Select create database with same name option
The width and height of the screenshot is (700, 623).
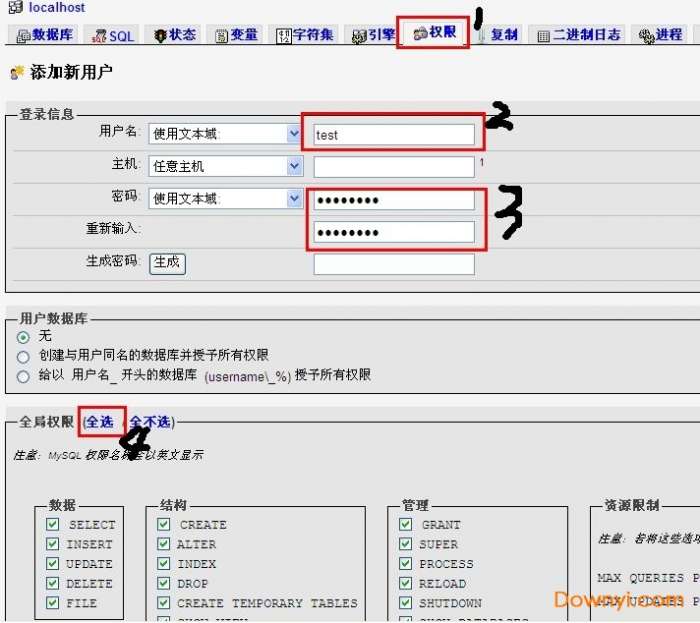[x=23, y=357]
